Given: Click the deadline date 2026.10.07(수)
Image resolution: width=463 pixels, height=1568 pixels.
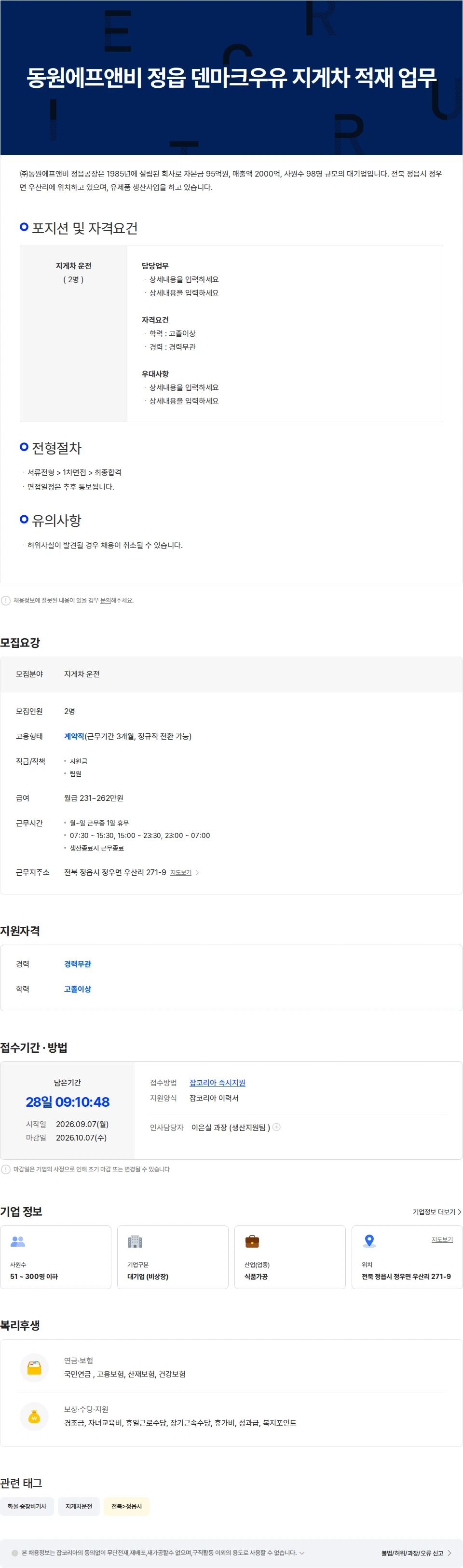Looking at the screenshot, I should (82, 1137).
